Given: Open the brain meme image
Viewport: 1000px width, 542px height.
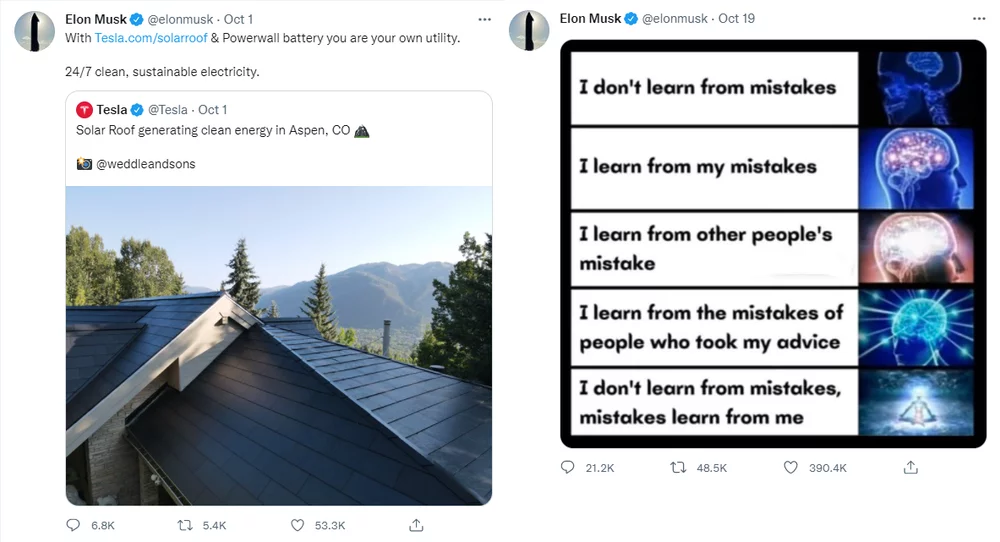Looking at the screenshot, I should [773, 243].
